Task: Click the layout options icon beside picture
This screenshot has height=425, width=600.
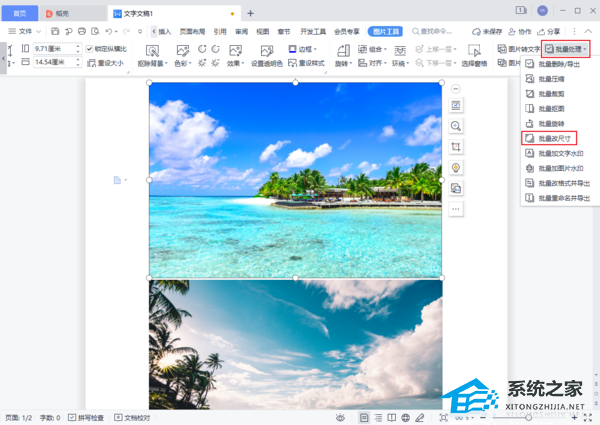Action: 456,105
